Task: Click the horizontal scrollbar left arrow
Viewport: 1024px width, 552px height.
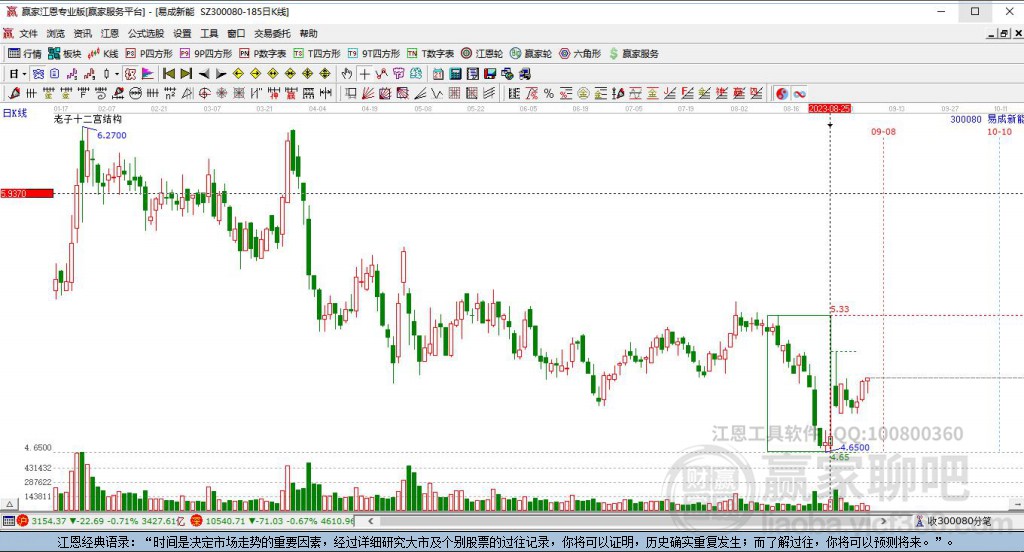Action: (370, 521)
